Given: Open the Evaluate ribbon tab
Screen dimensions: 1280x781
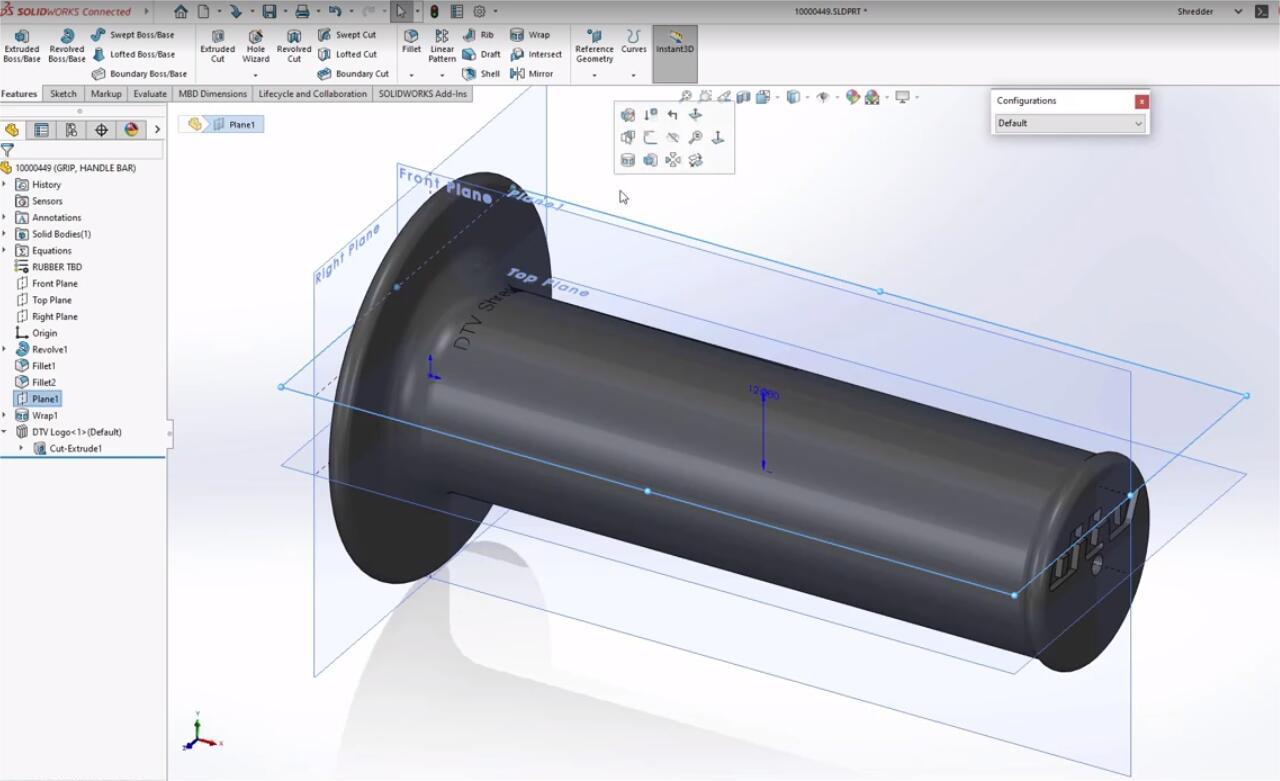Looking at the screenshot, I should click(x=150, y=93).
